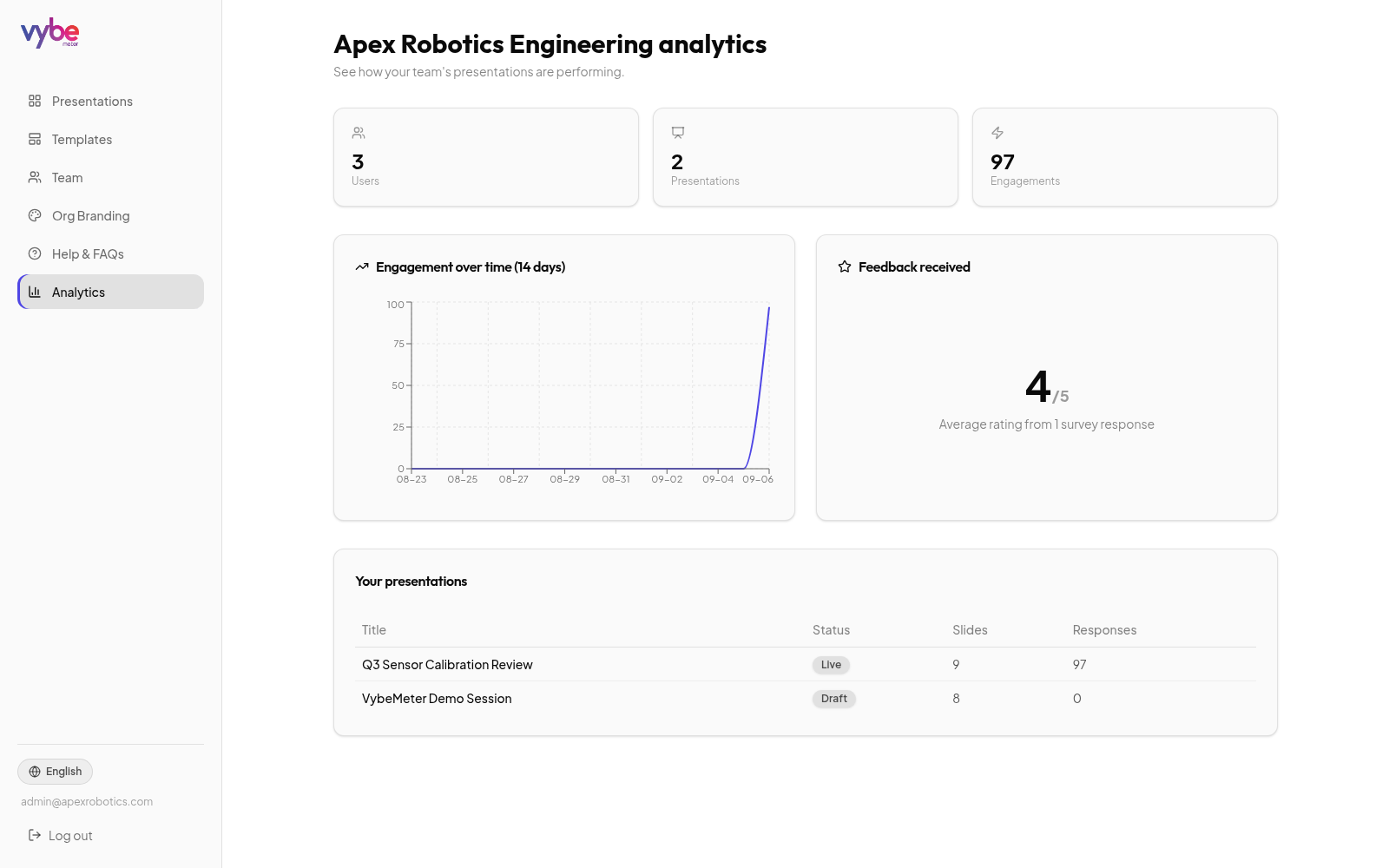Select the Analytics menu item
The image size is (1389, 868).
click(110, 292)
